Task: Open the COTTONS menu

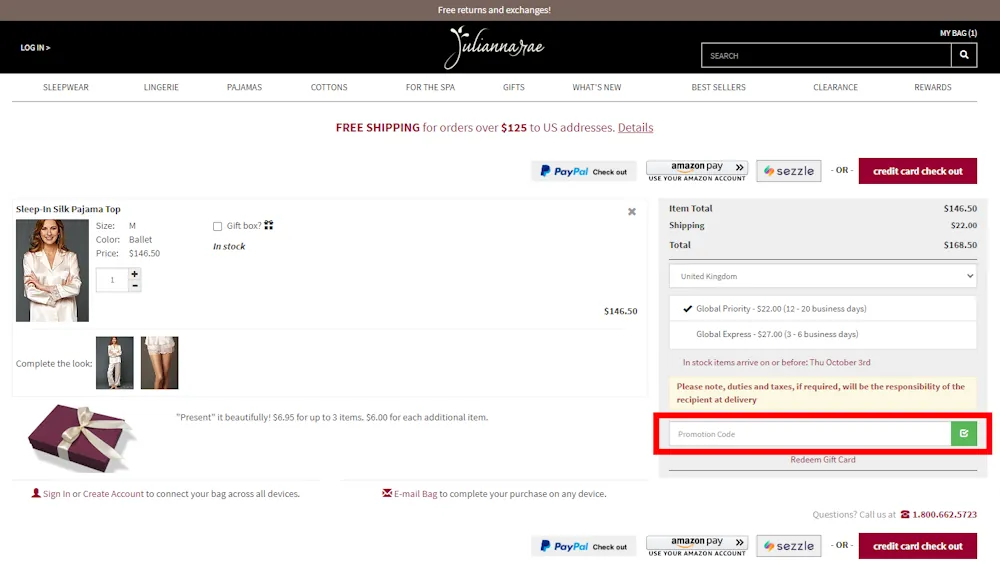Action: pyautogui.click(x=329, y=87)
